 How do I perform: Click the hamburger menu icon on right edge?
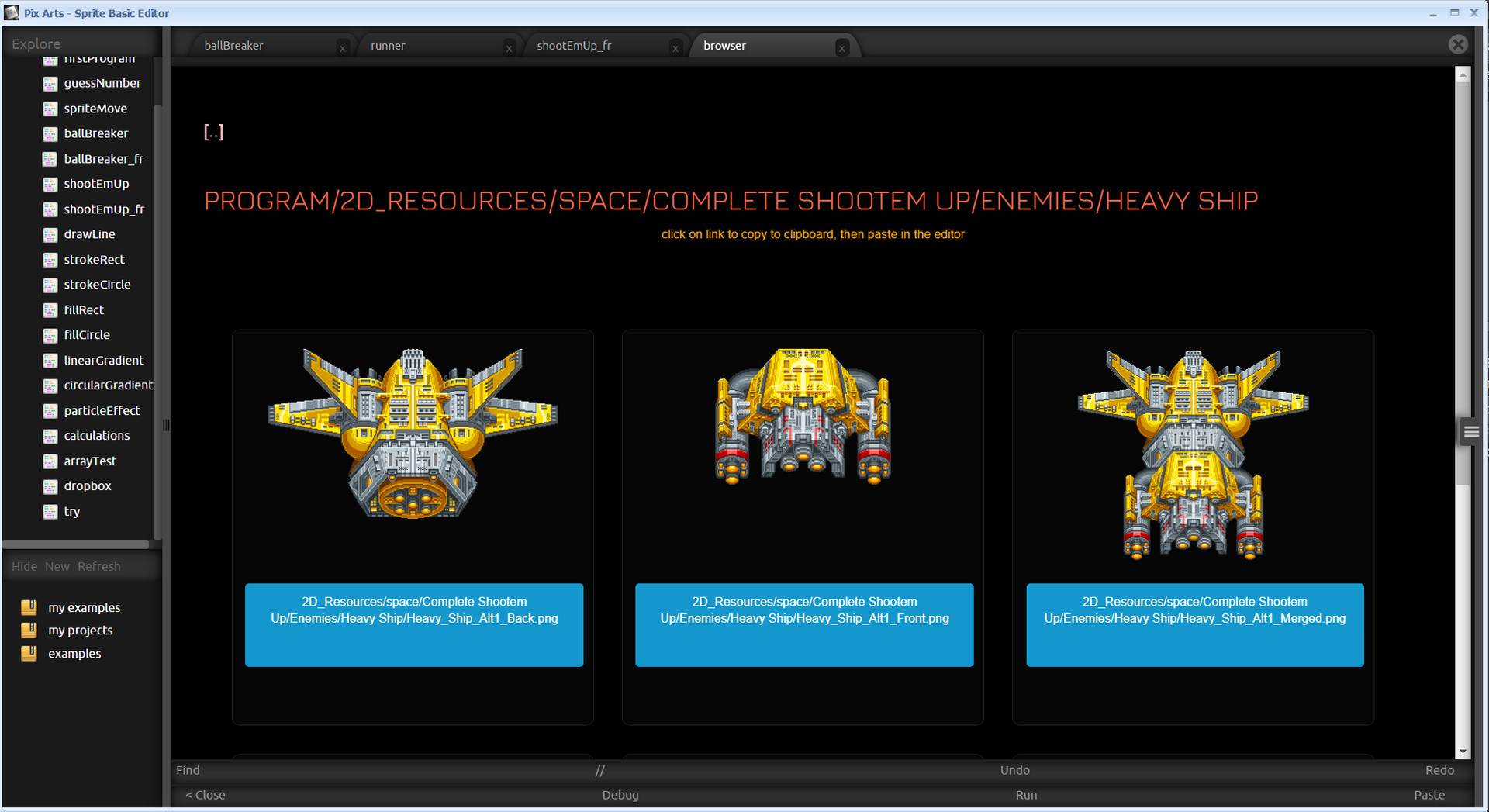point(1471,432)
